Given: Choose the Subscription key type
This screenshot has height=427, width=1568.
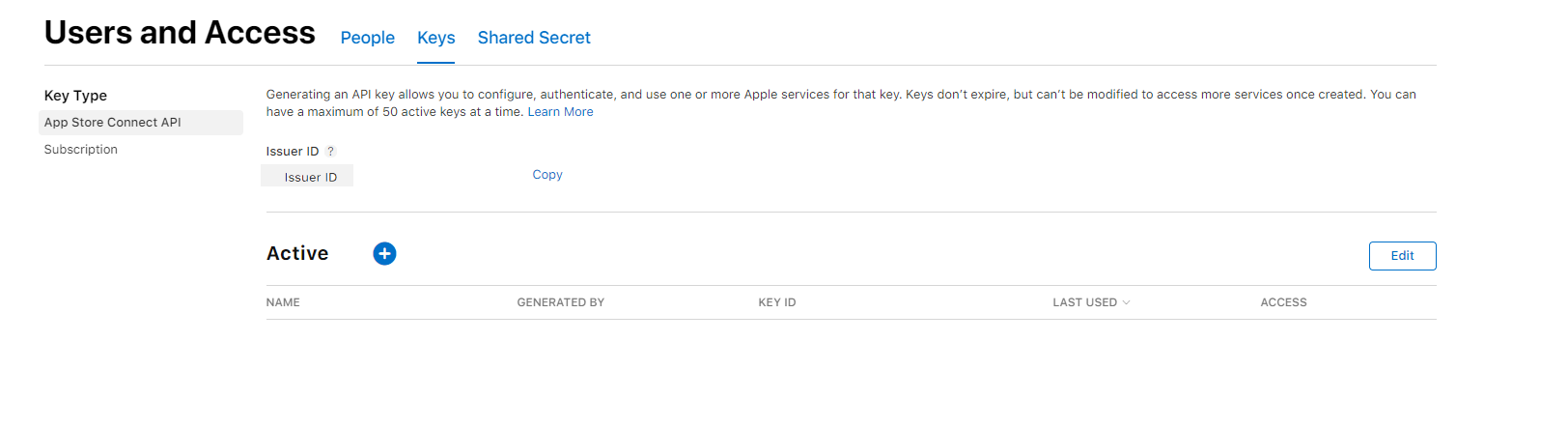Looking at the screenshot, I should point(81,150).
